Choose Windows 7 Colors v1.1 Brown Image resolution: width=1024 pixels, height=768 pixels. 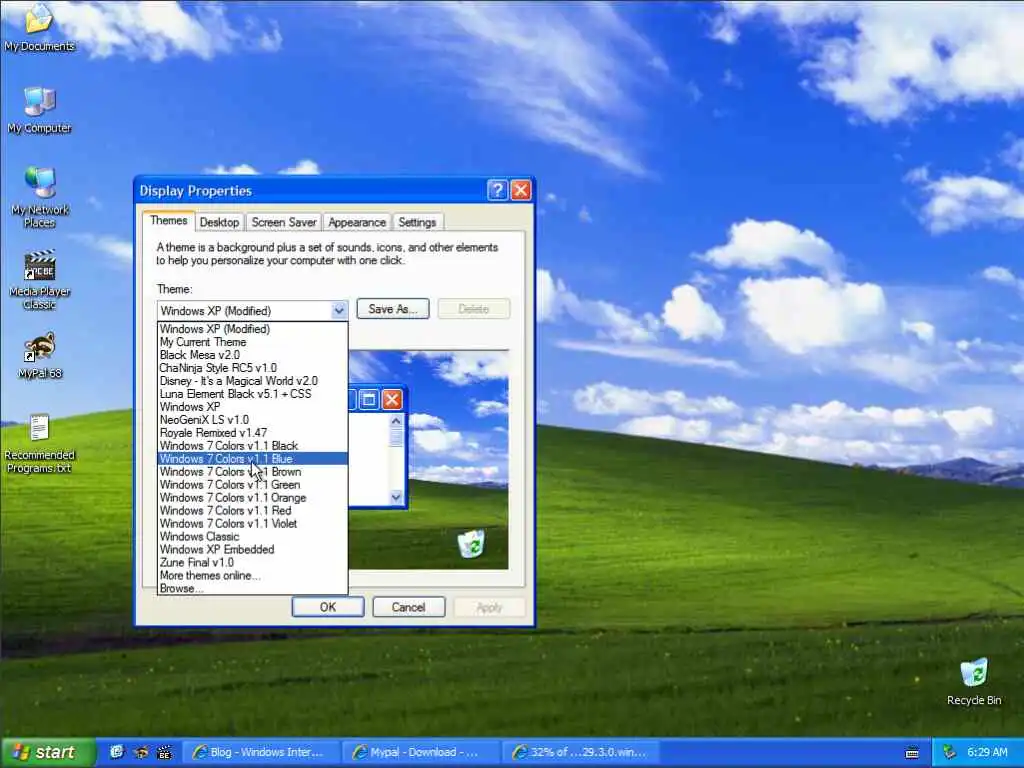tap(253, 472)
